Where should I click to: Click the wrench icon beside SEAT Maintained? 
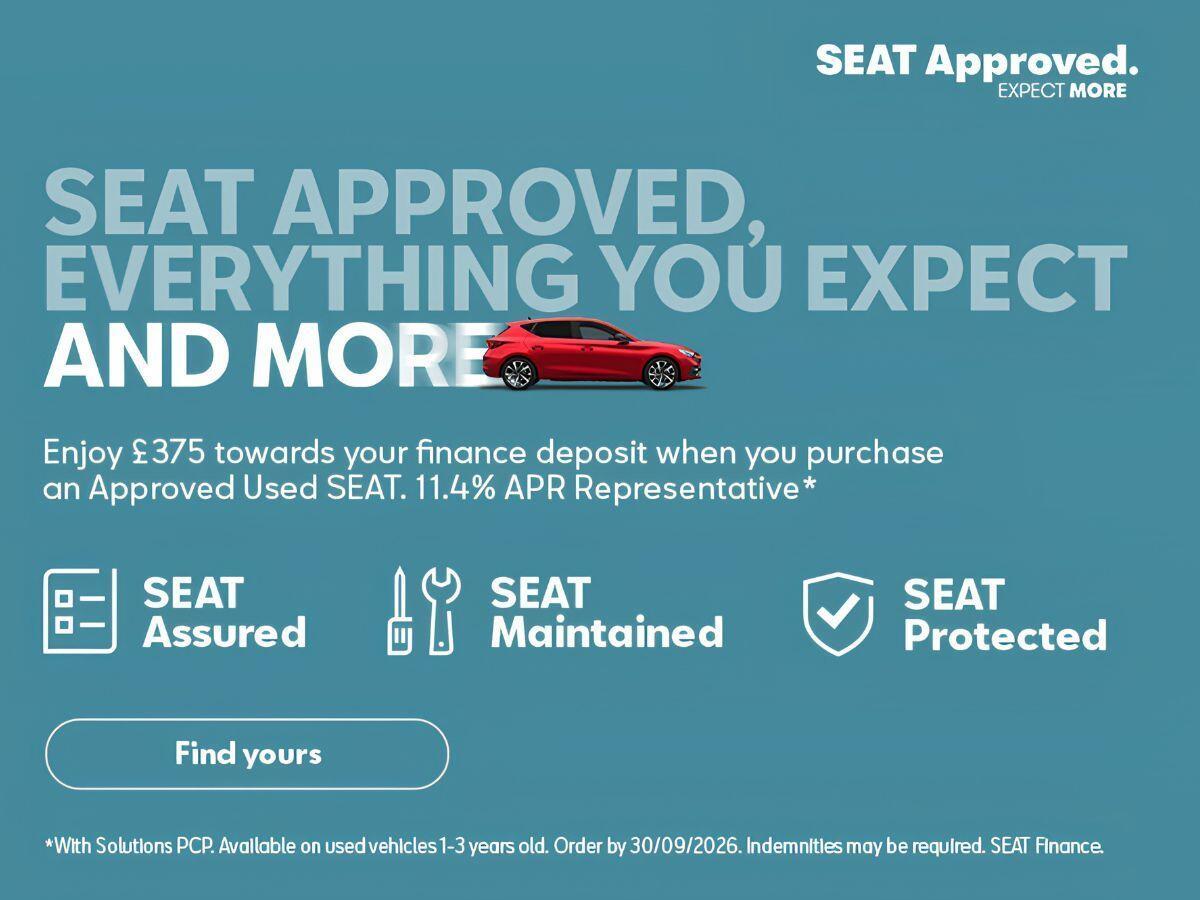439,611
